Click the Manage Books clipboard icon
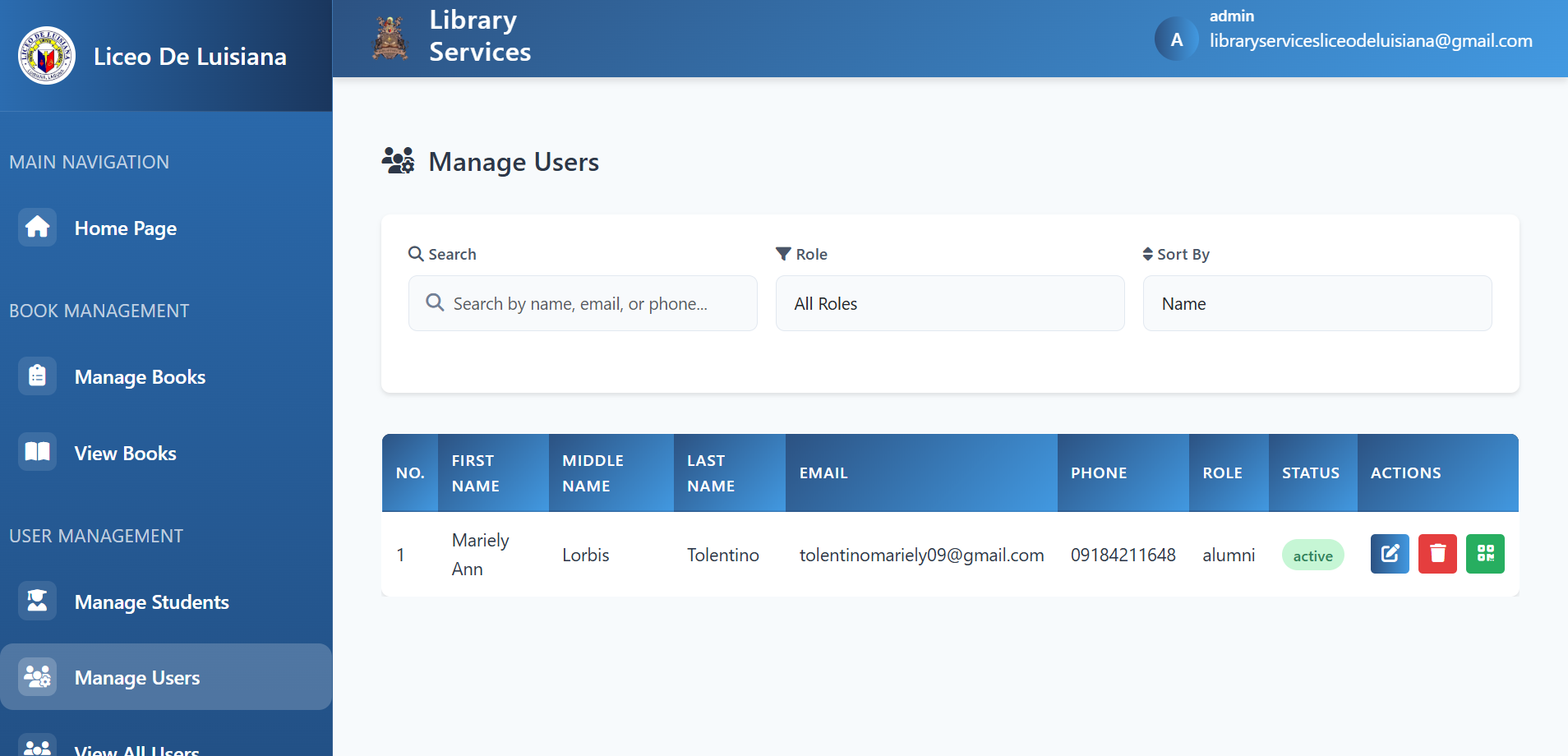Screen dimensions: 1568x756 [x=37, y=376]
